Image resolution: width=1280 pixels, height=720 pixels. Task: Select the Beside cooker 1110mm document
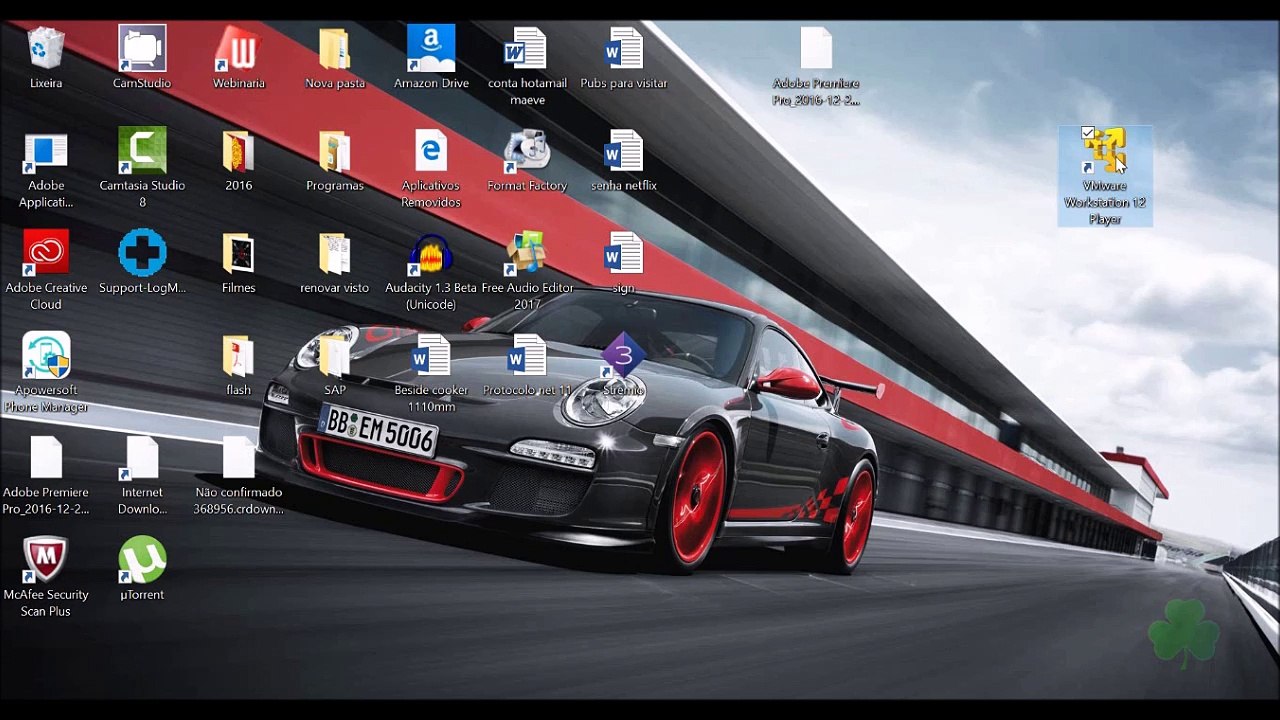pyautogui.click(x=431, y=355)
